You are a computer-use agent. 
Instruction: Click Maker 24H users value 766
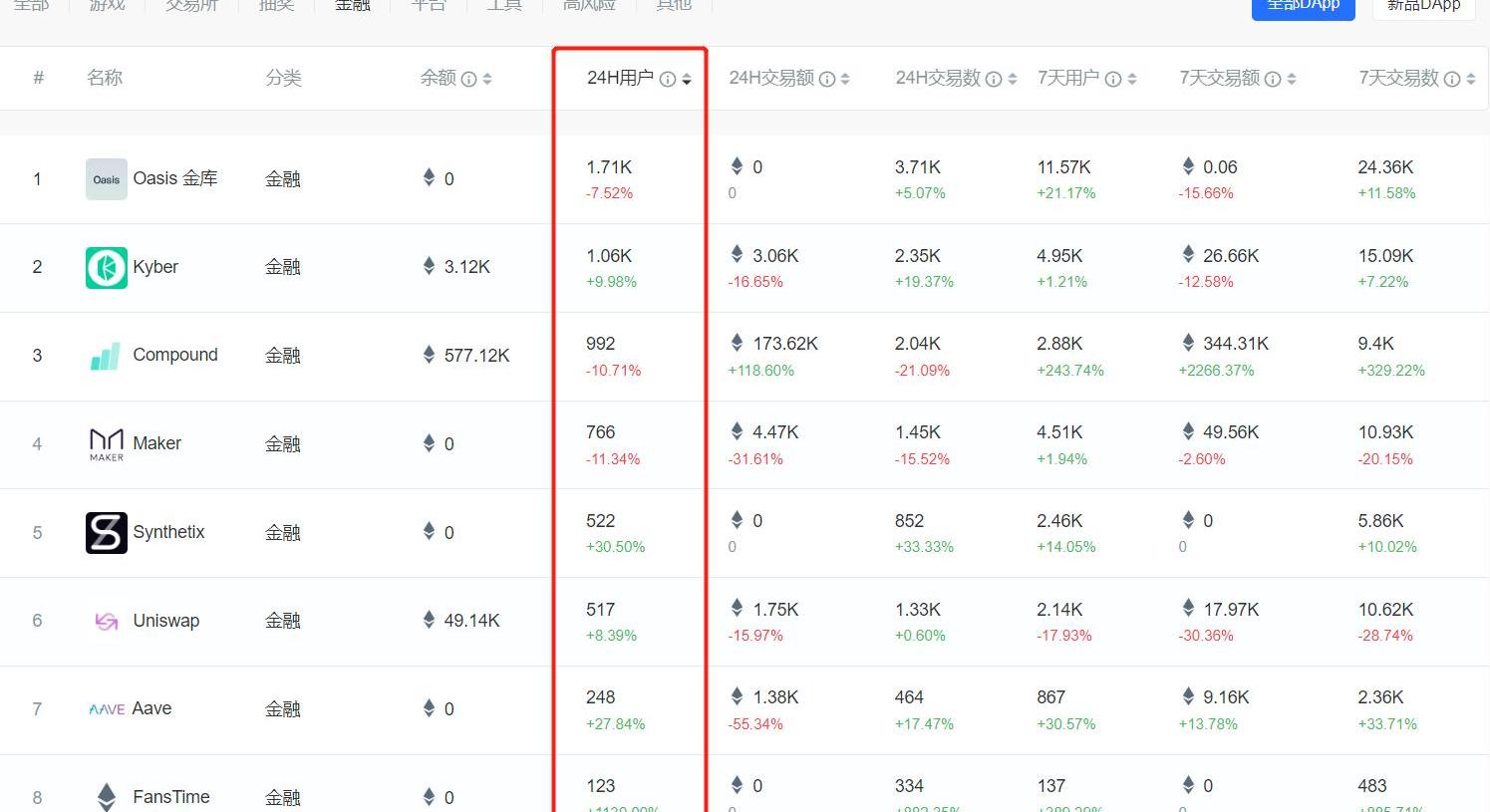point(601,432)
